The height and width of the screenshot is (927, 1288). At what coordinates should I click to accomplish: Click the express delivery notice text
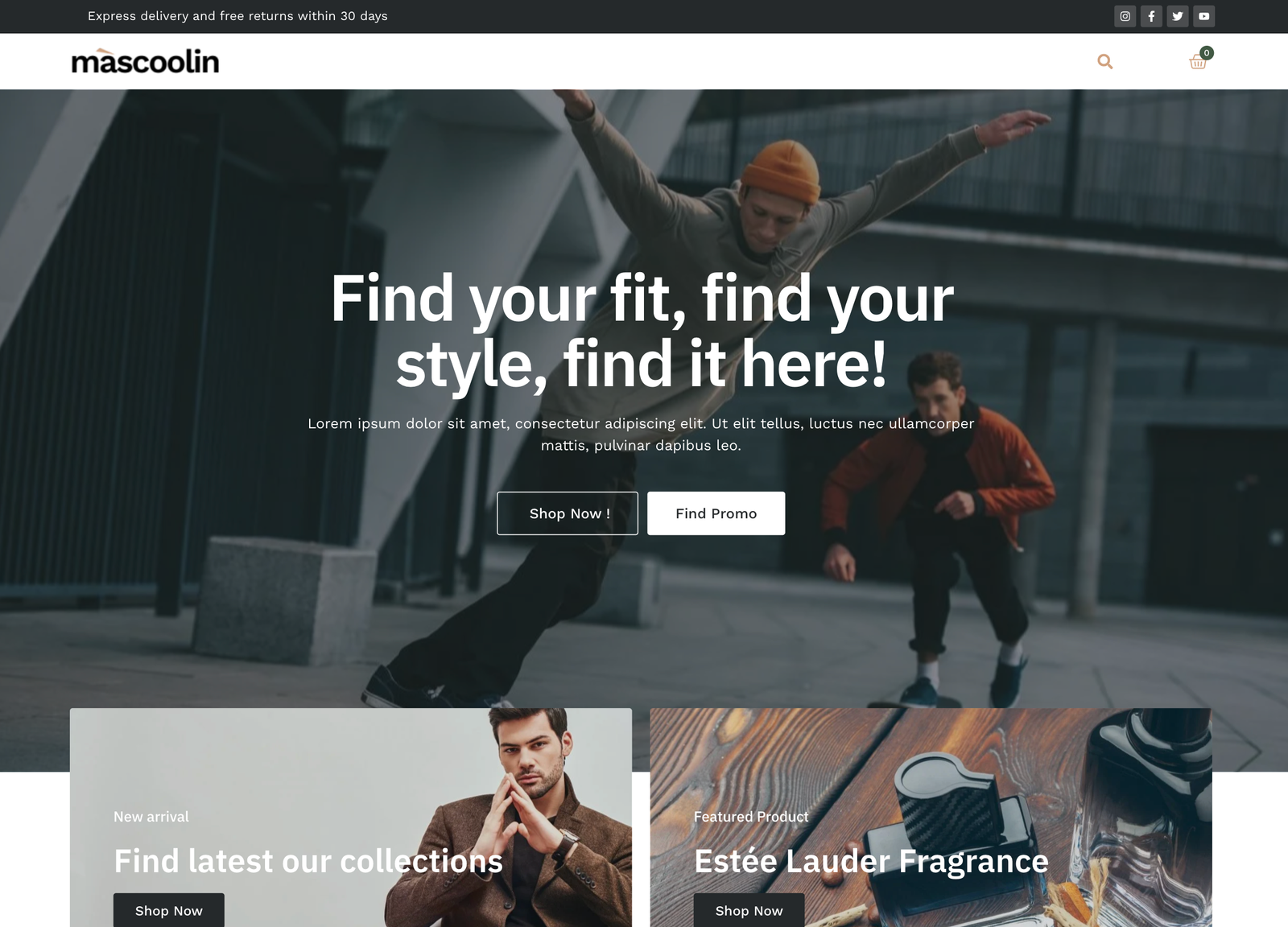237,16
